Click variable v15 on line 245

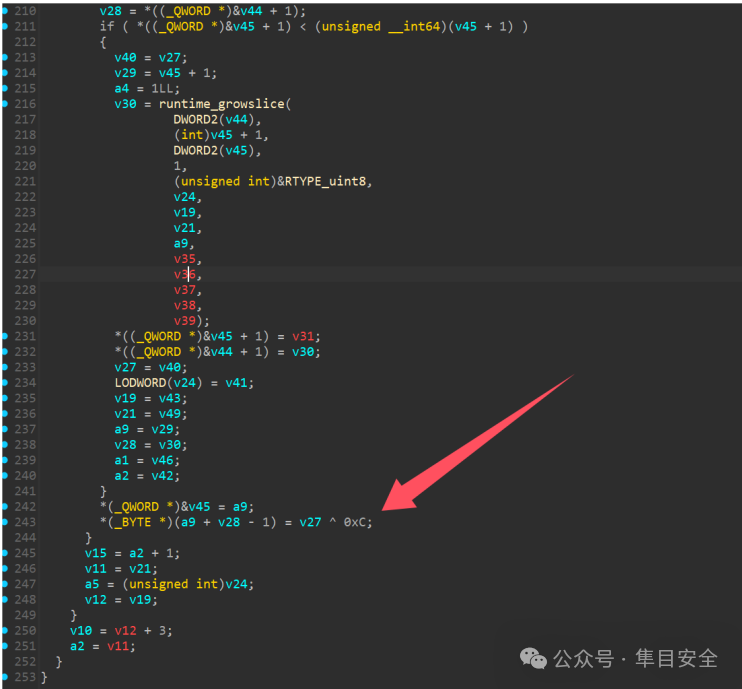pyautogui.click(x=96, y=554)
